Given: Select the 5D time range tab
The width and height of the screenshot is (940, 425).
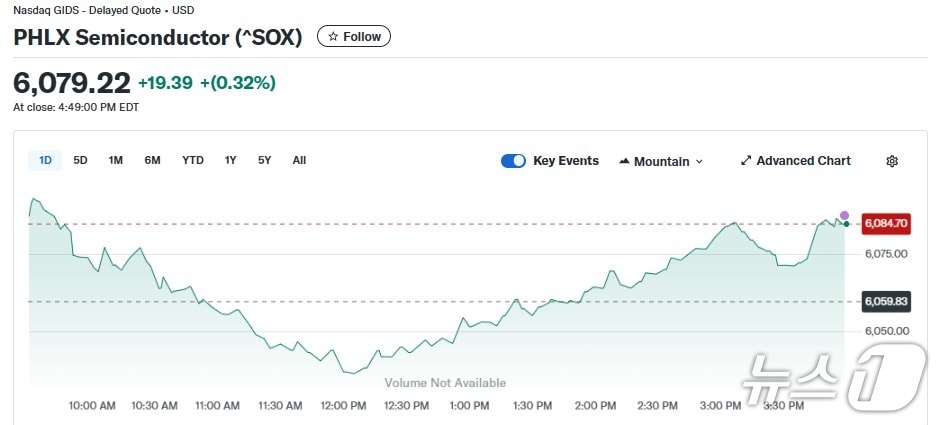Looking at the screenshot, I should pyautogui.click(x=80, y=160).
